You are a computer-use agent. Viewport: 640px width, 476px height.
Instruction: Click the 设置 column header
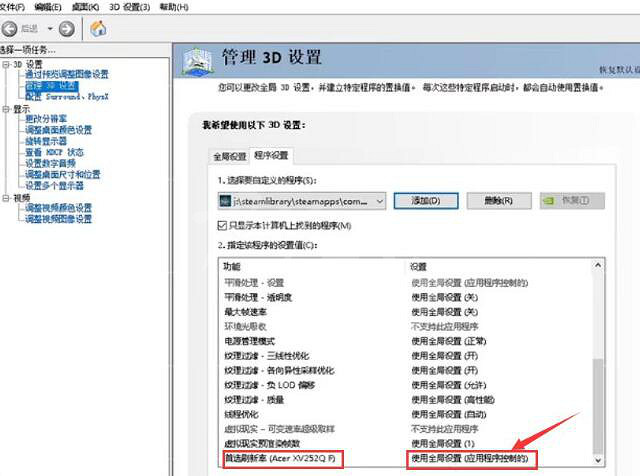click(x=418, y=267)
